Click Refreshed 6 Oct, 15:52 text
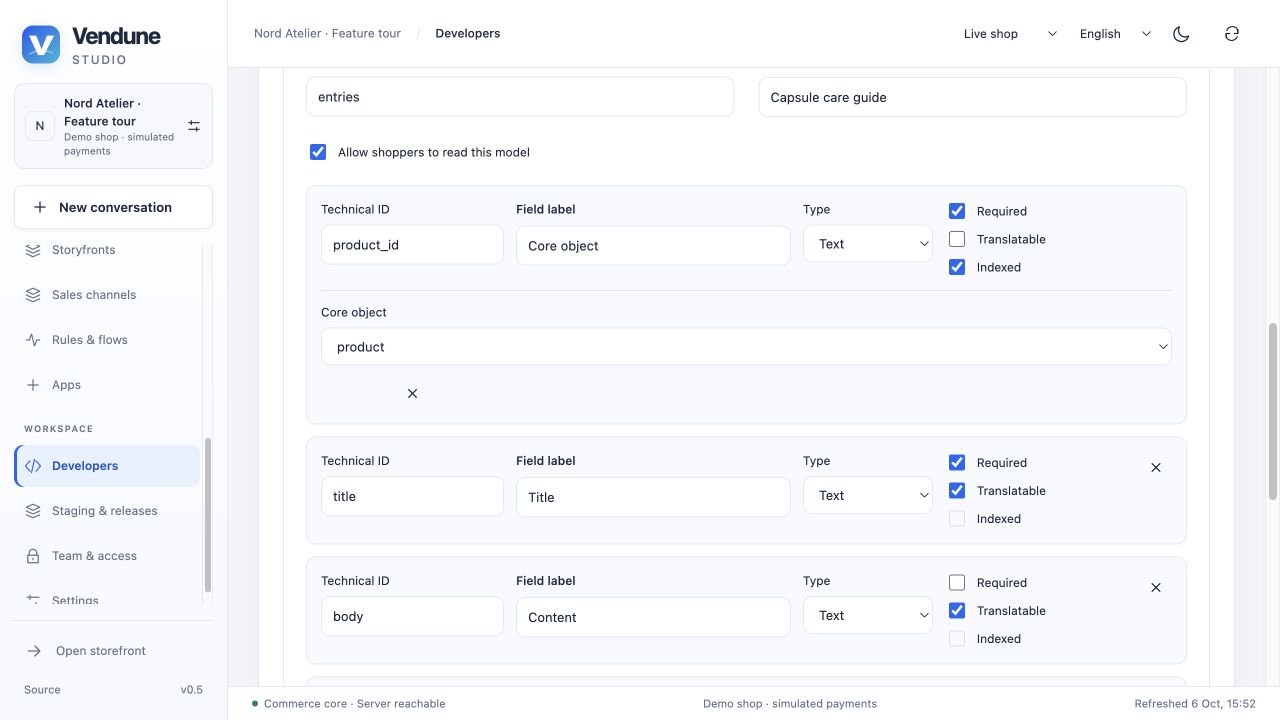Viewport: 1280px width, 720px height. click(x=1195, y=704)
